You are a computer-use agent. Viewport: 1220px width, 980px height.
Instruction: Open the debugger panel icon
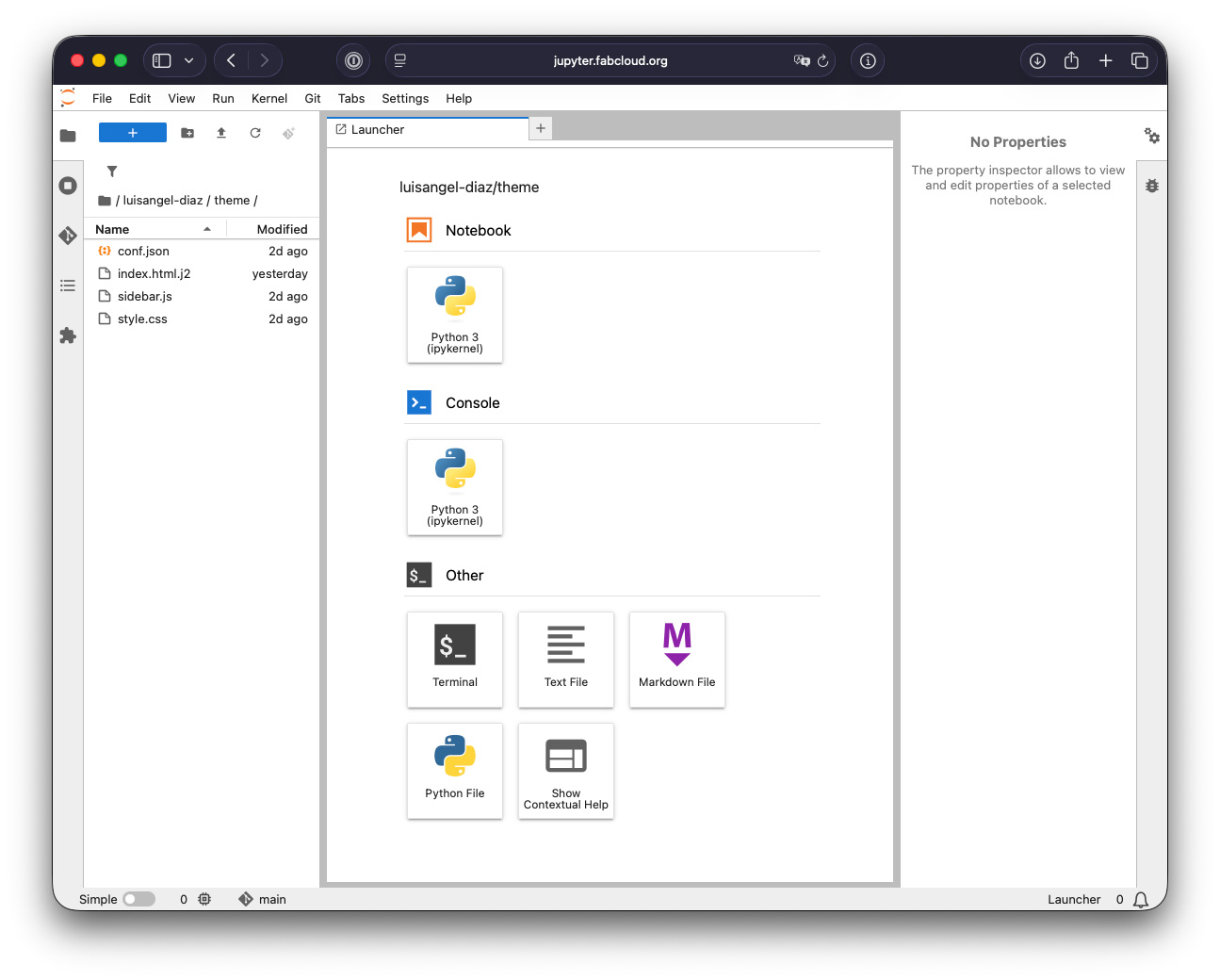pos(1151,186)
